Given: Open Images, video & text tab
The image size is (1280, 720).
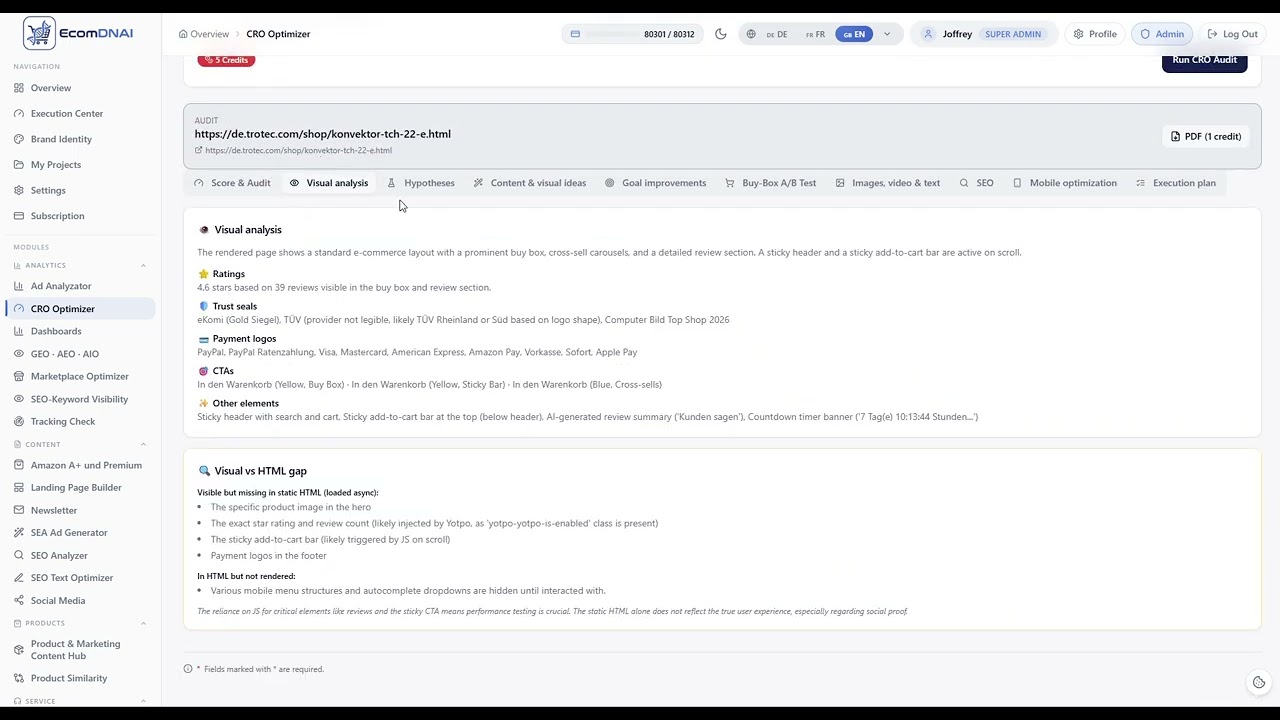Looking at the screenshot, I should coord(887,183).
